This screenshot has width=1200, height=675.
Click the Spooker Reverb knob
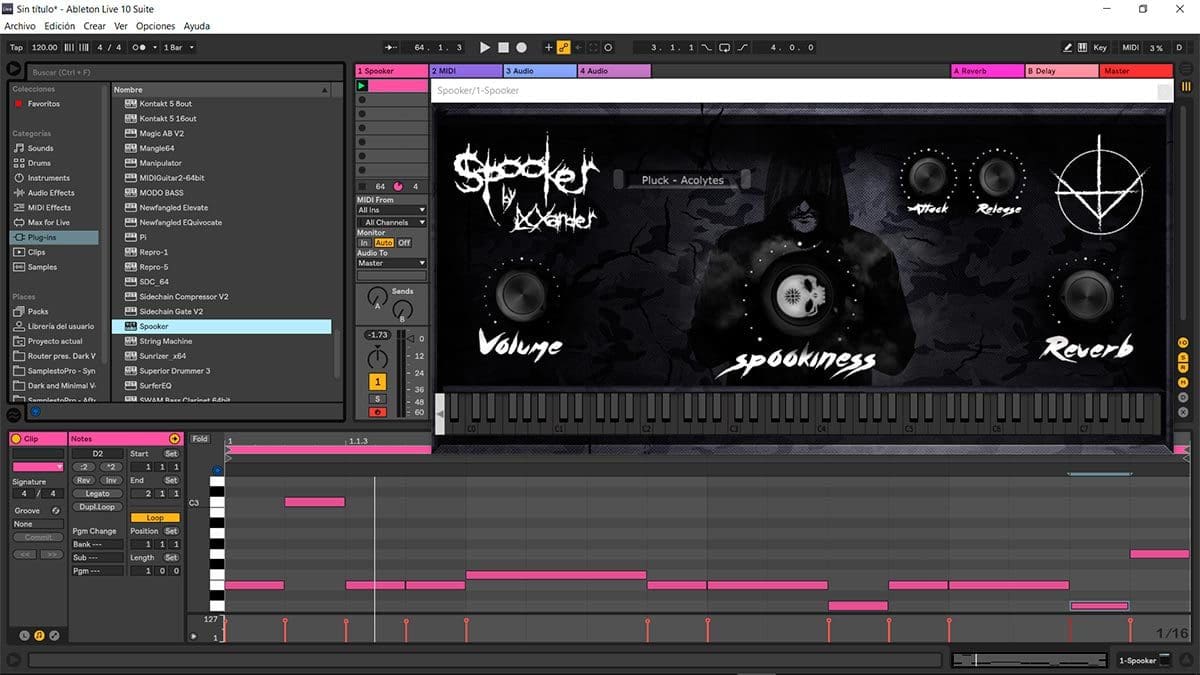pyautogui.click(x=1087, y=294)
